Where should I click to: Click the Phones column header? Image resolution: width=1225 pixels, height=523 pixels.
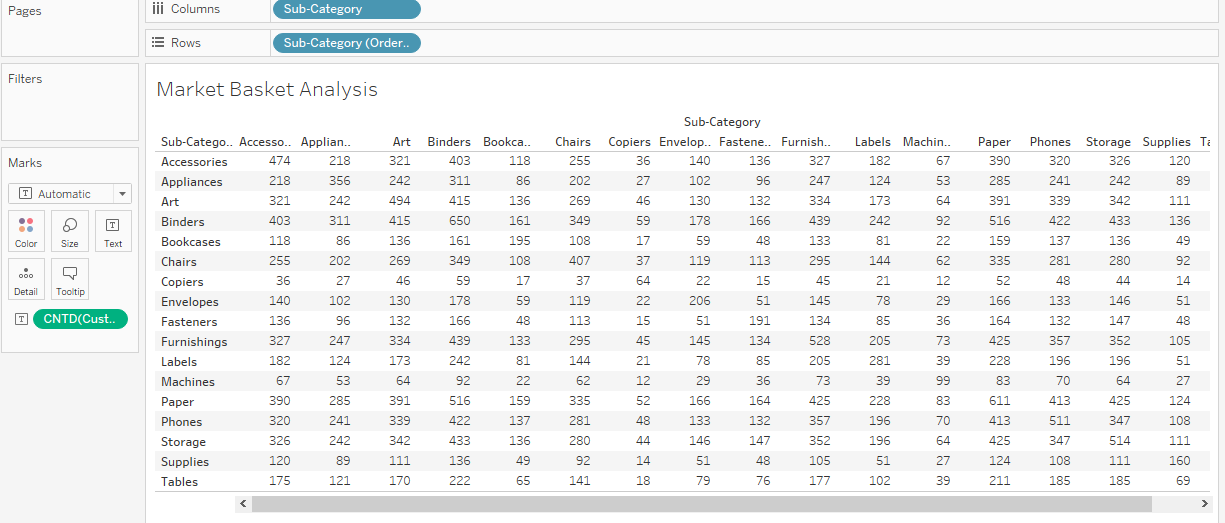click(x=1050, y=142)
